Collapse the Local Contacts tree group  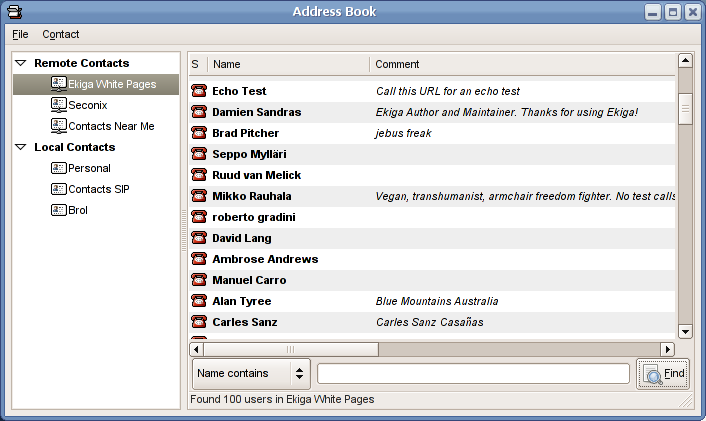[x=21, y=147]
